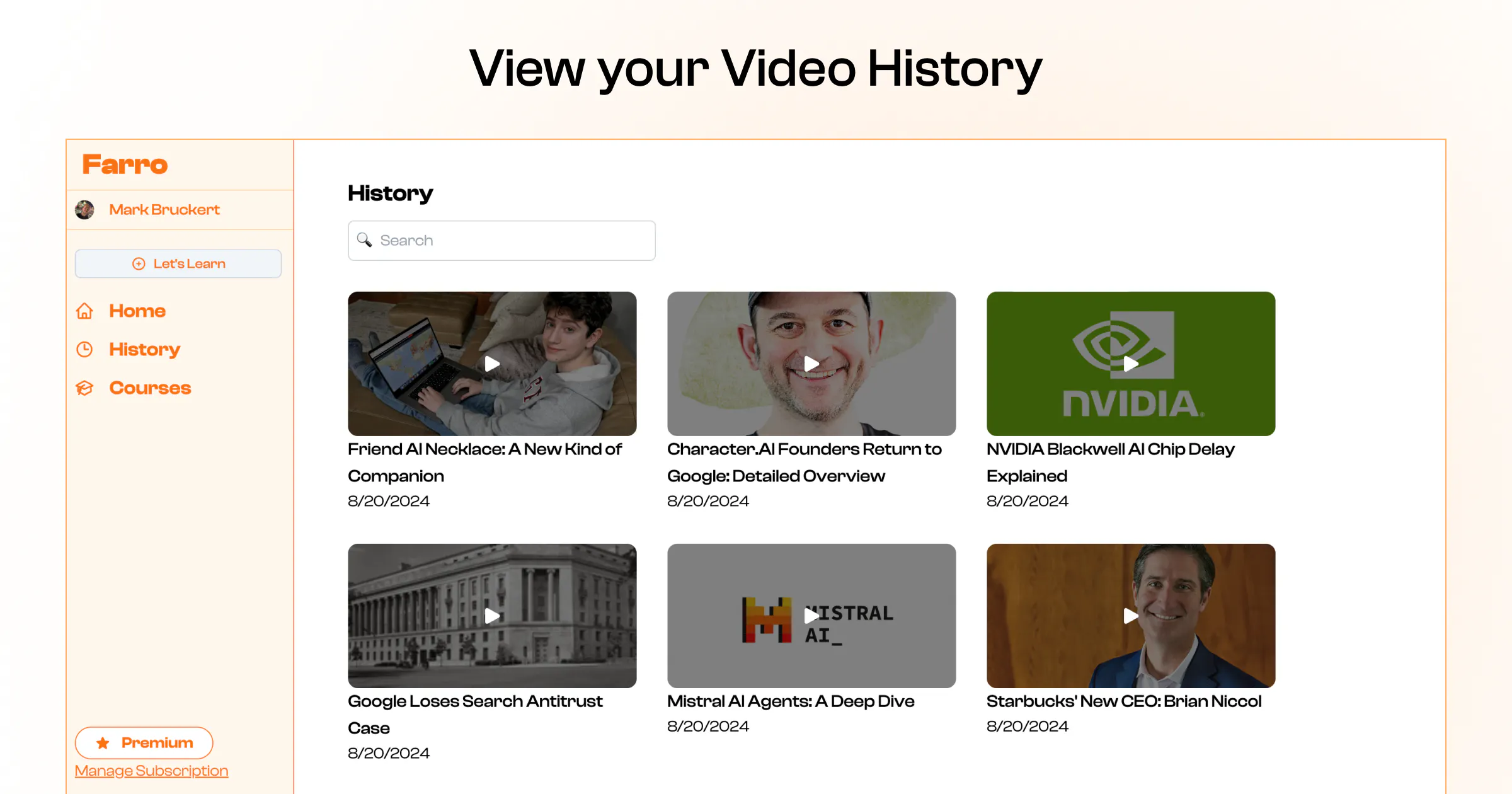The height and width of the screenshot is (794, 1512).
Task: Open the Manage Subscription link
Action: pos(151,771)
